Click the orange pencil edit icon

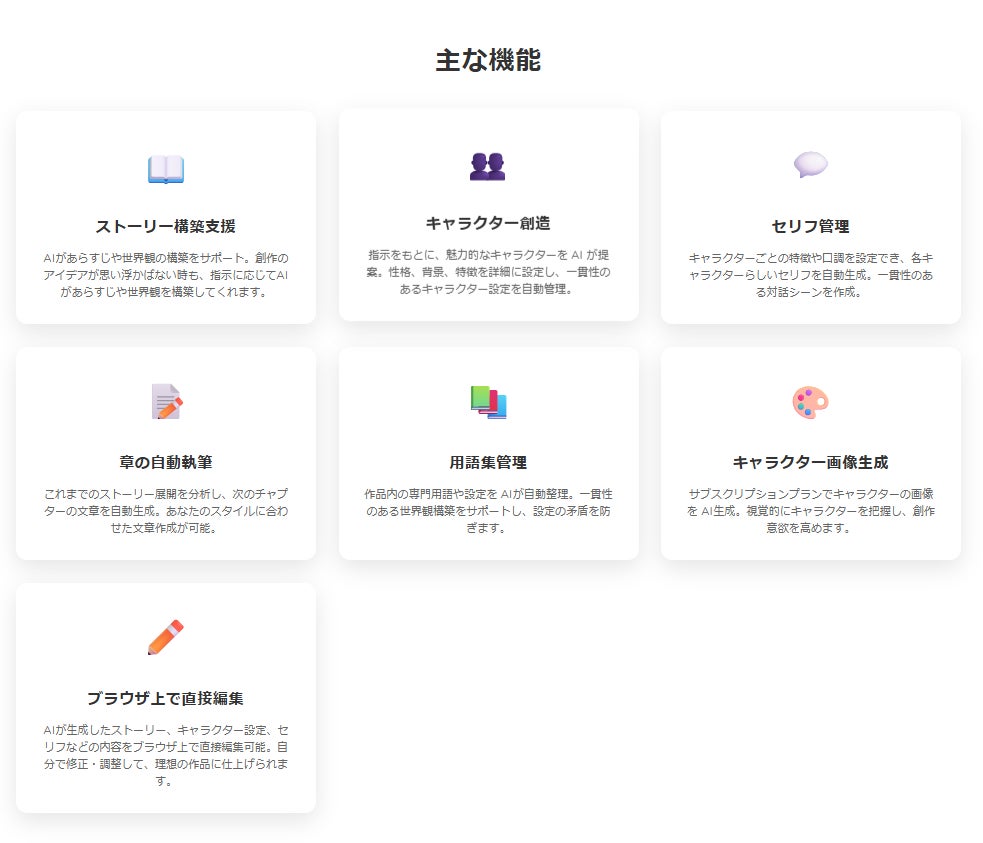click(166, 637)
